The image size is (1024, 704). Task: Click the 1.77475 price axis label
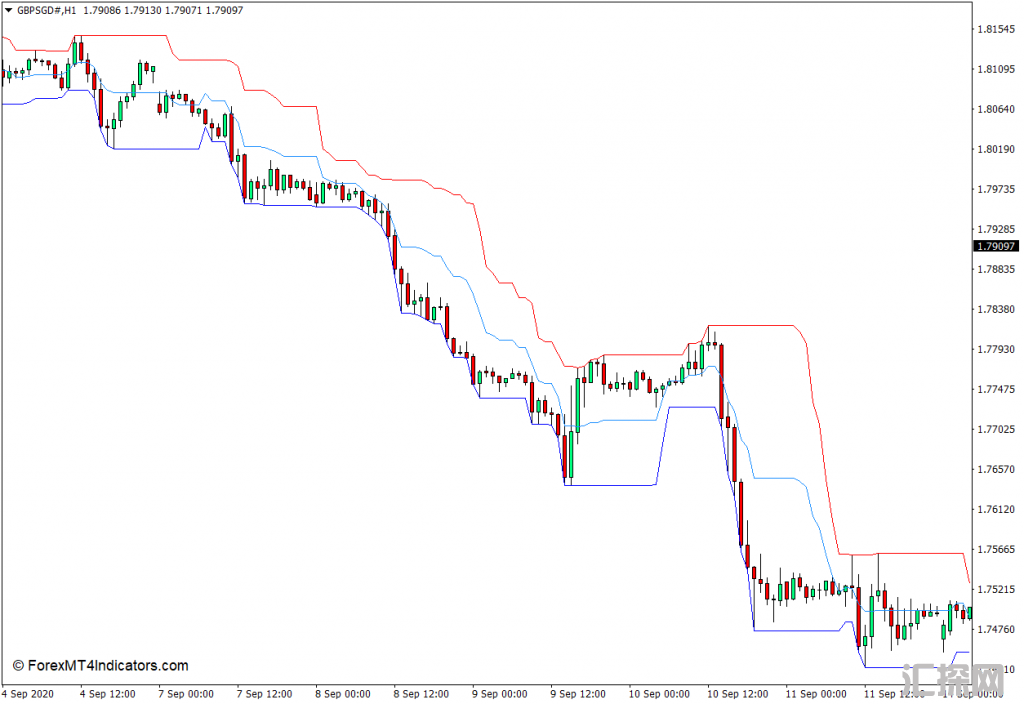pyautogui.click(x=996, y=389)
